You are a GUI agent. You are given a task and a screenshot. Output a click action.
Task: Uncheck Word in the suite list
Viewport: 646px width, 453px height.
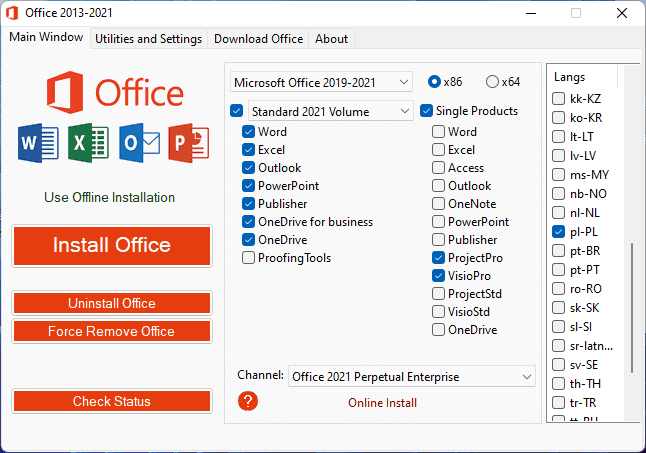(x=248, y=132)
